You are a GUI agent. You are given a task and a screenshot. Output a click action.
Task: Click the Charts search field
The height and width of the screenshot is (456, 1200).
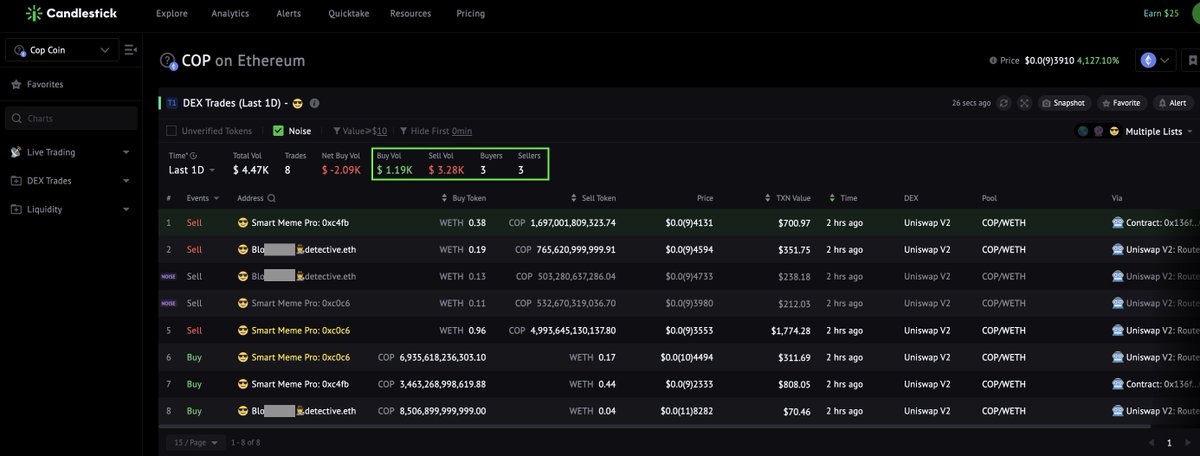[x=71, y=118]
